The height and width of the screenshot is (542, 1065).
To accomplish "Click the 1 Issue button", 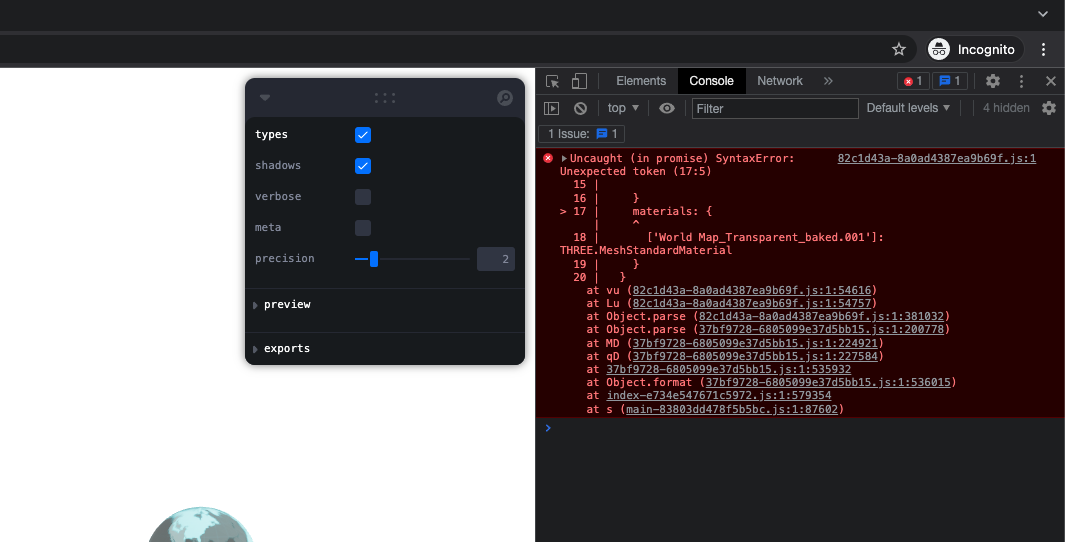I will [x=582, y=134].
